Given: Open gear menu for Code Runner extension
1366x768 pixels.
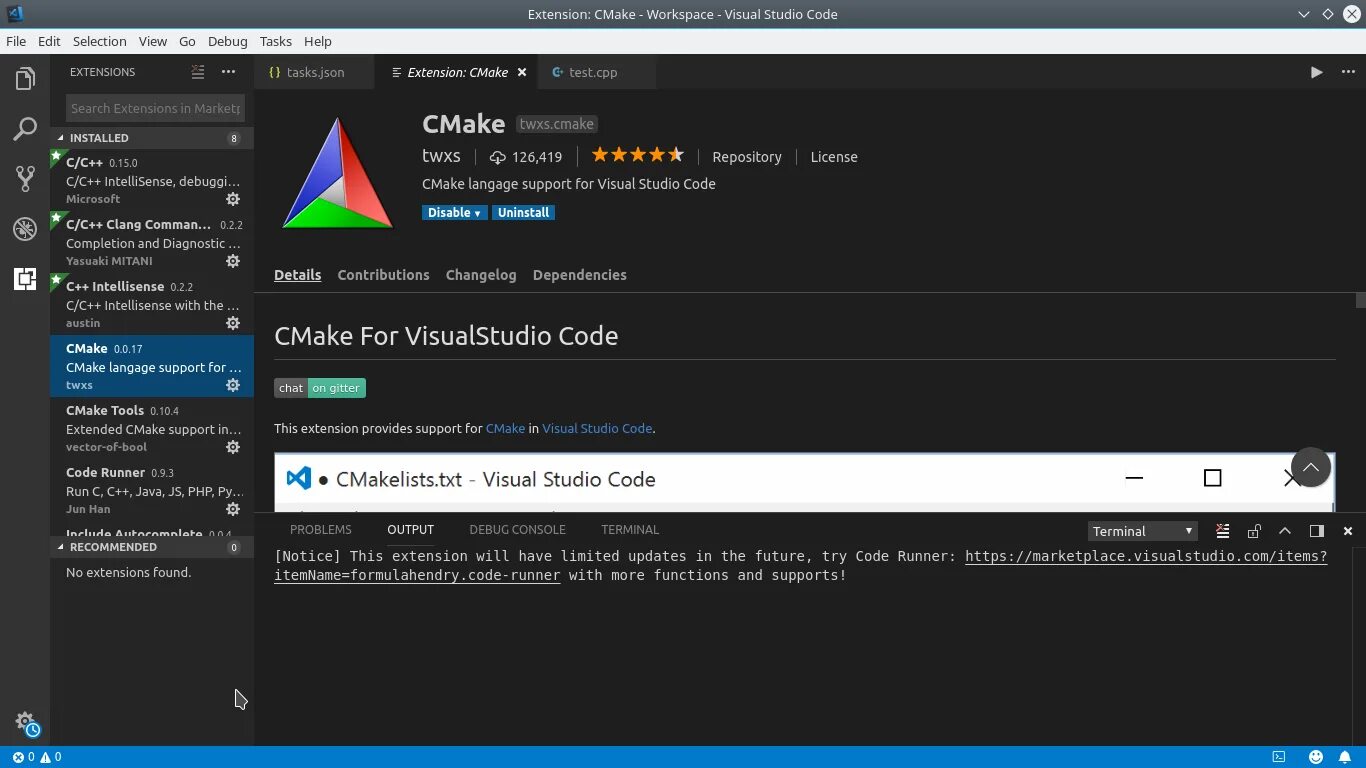Looking at the screenshot, I should pyautogui.click(x=233, y=509).
